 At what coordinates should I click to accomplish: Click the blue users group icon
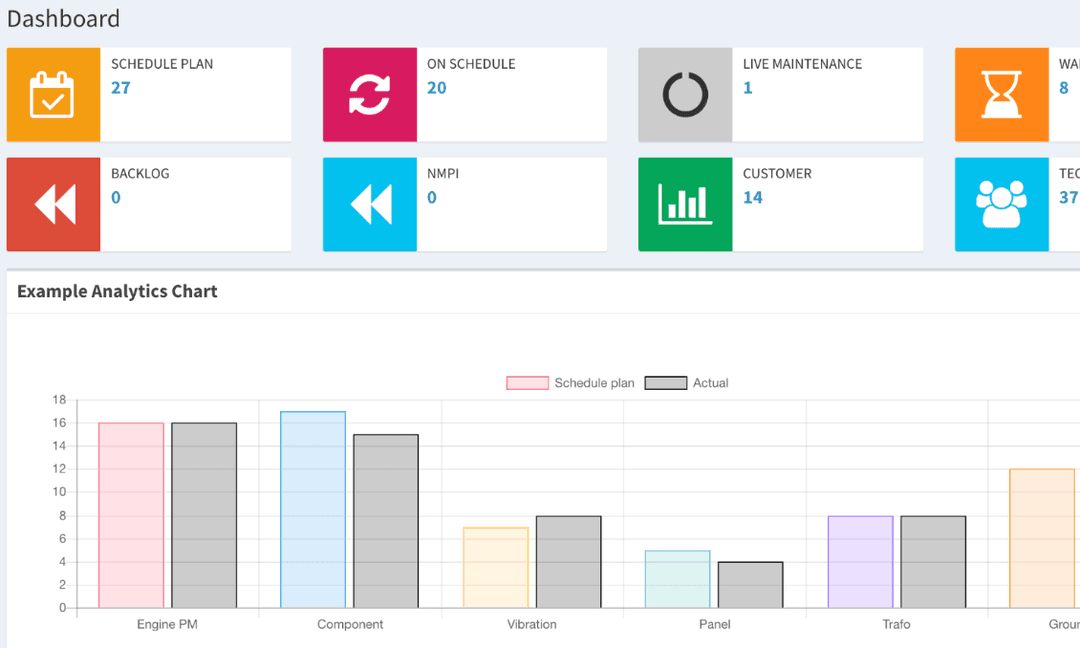1001,204
